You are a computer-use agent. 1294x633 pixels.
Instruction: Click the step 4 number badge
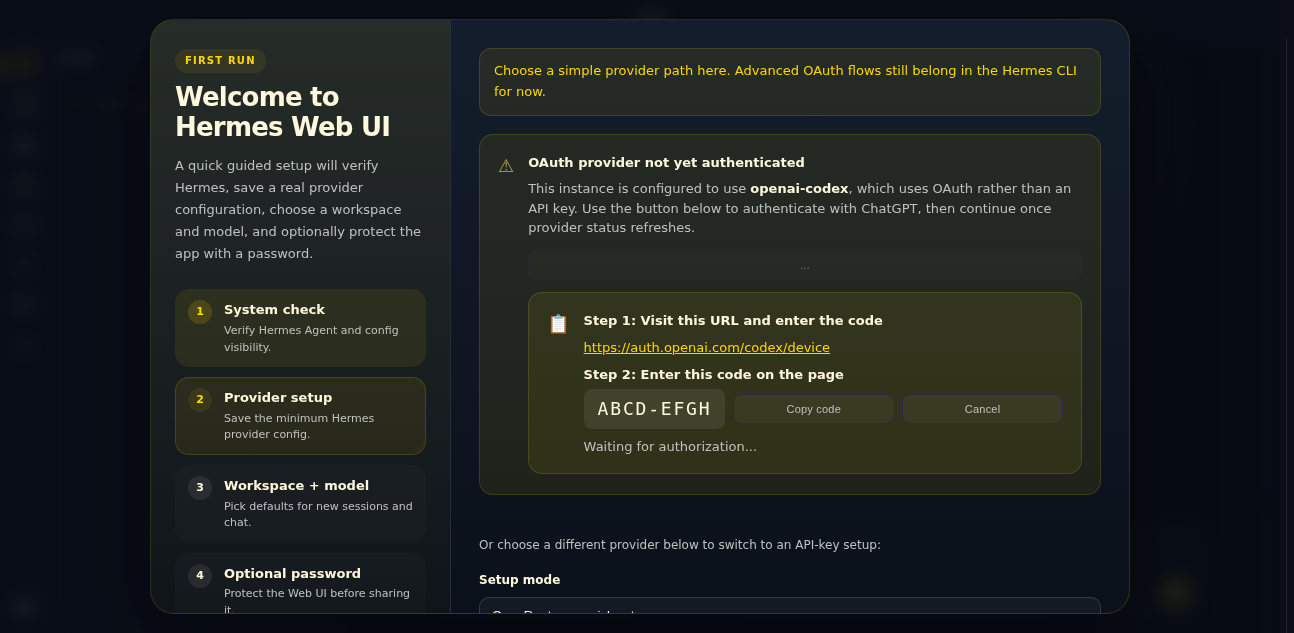coord(200,576)
